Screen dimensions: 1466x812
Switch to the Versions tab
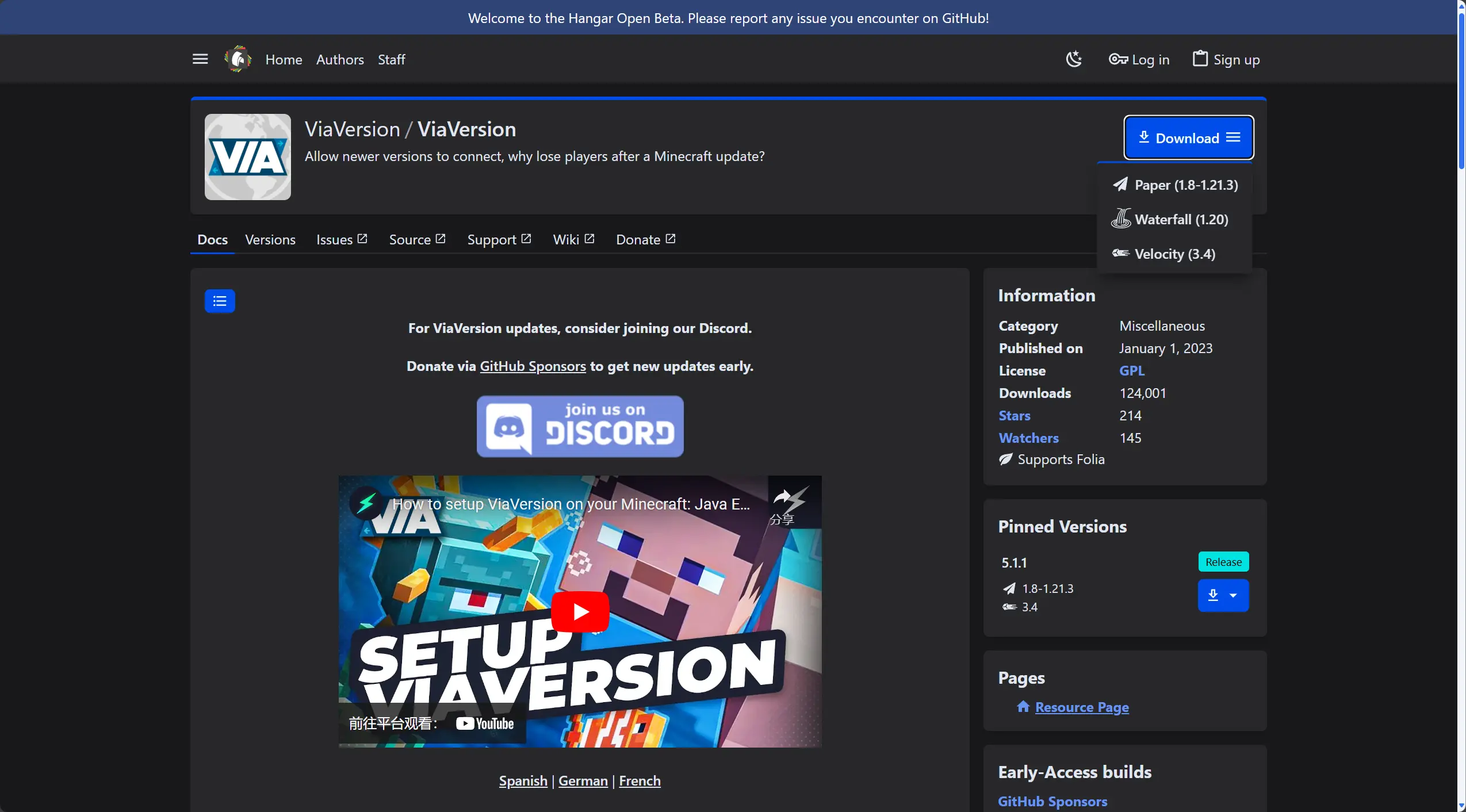point(270,239)
